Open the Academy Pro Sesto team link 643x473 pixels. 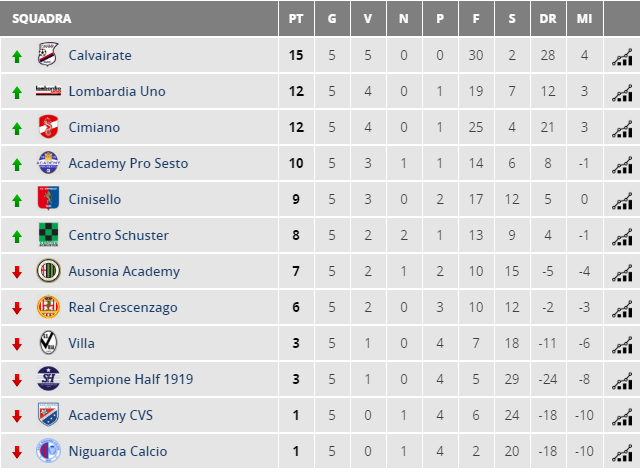coord(128,163)
